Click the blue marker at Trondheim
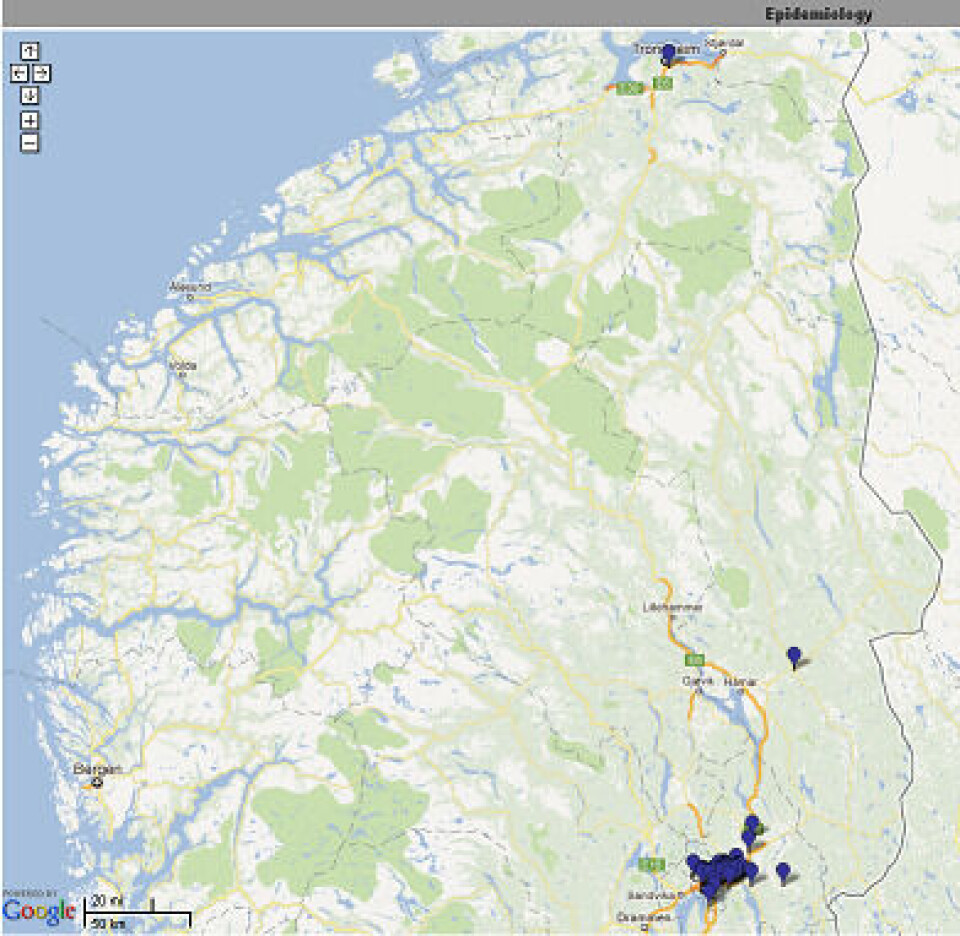Screen dimensions: 960x936 668,53
